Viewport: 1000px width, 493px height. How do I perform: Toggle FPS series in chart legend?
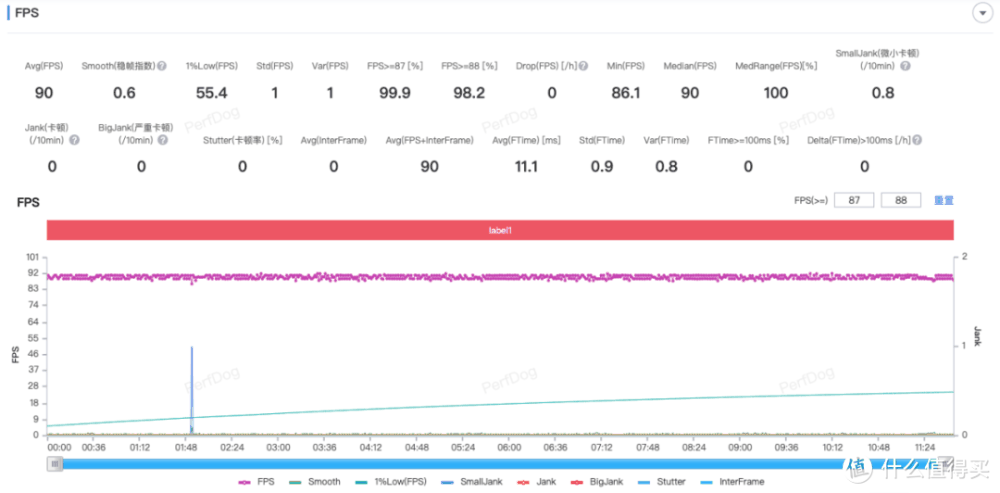256,482
